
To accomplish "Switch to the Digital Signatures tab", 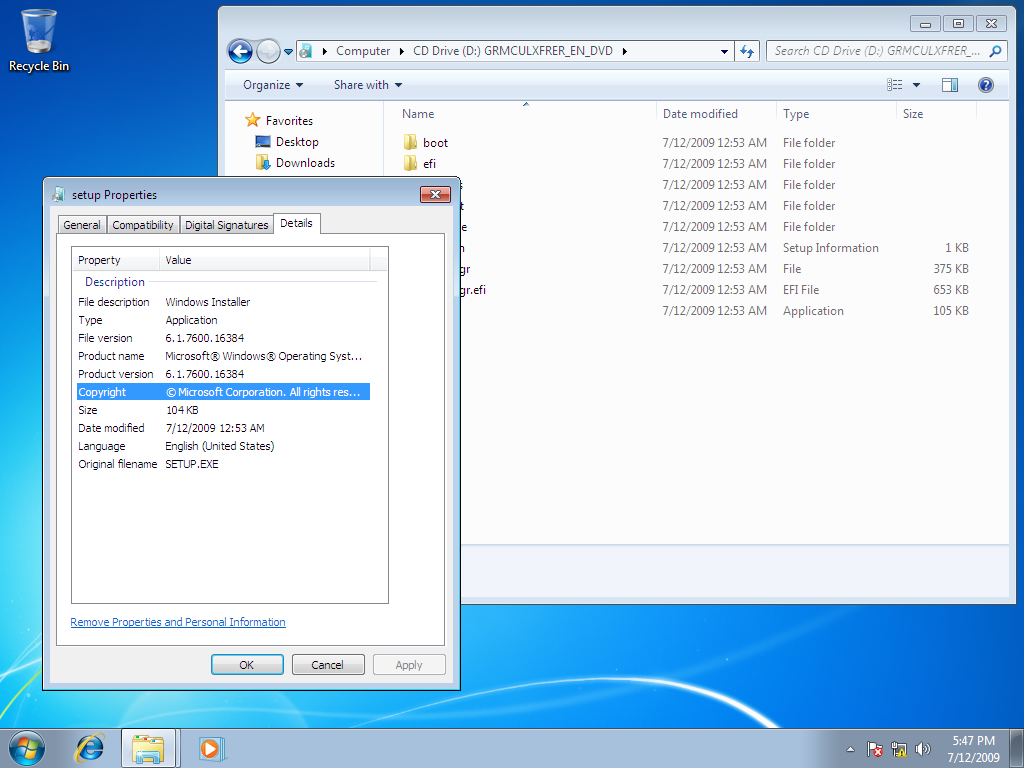I will tap(227, 225).
